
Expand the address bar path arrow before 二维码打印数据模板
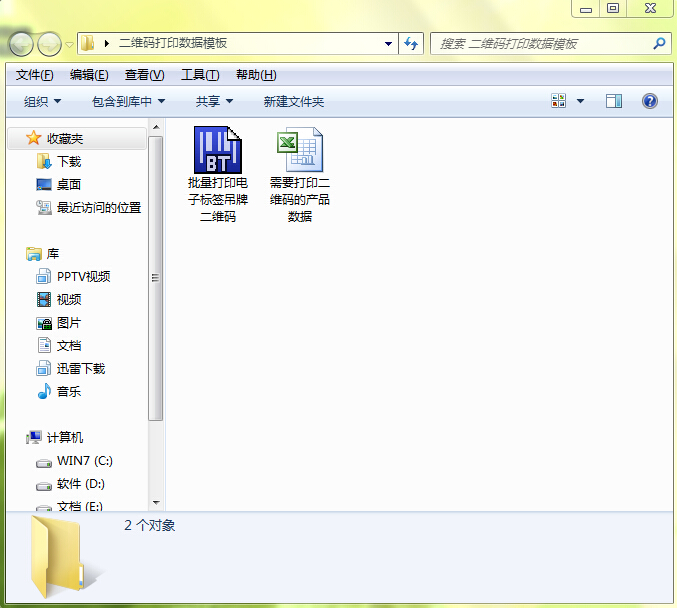[x=107, y=43]
